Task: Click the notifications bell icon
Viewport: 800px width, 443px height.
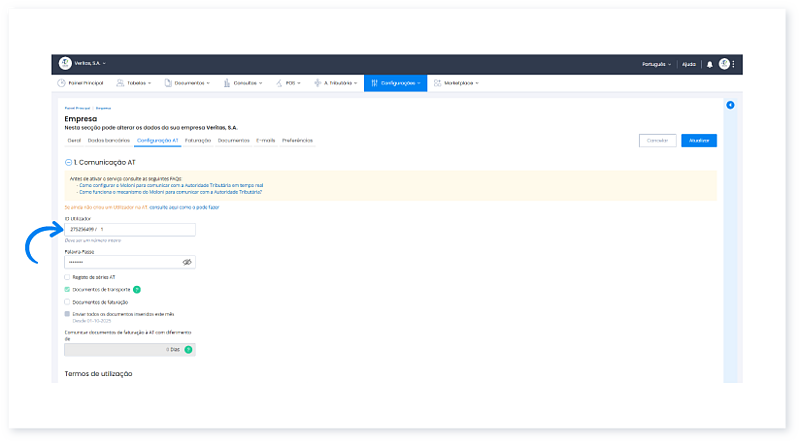Action: tap(710, 64)
